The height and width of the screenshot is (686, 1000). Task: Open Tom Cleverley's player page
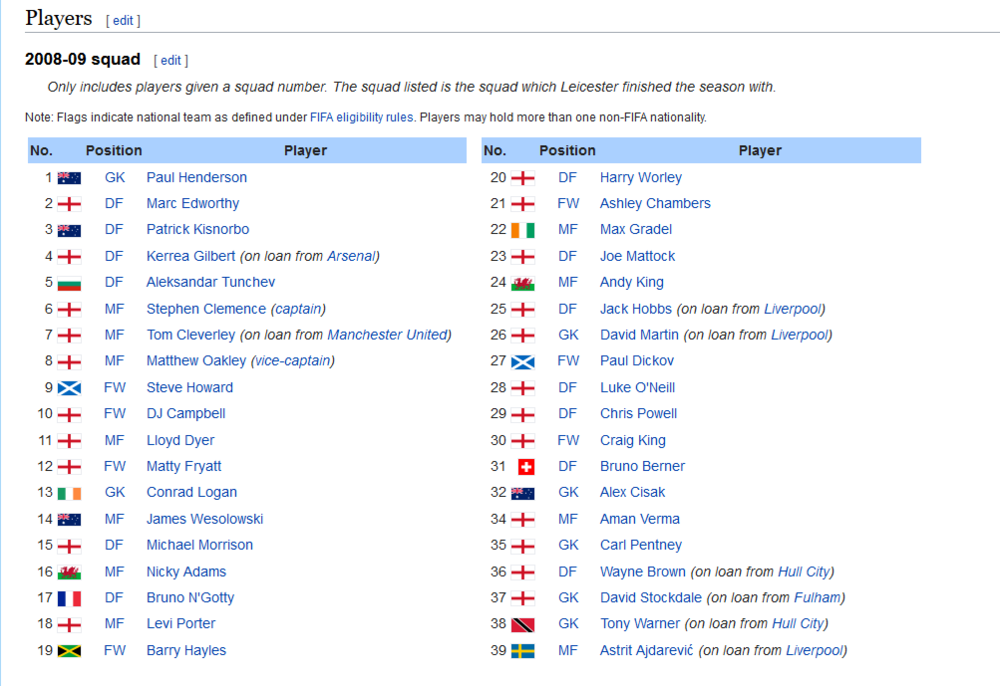point(191,335)
